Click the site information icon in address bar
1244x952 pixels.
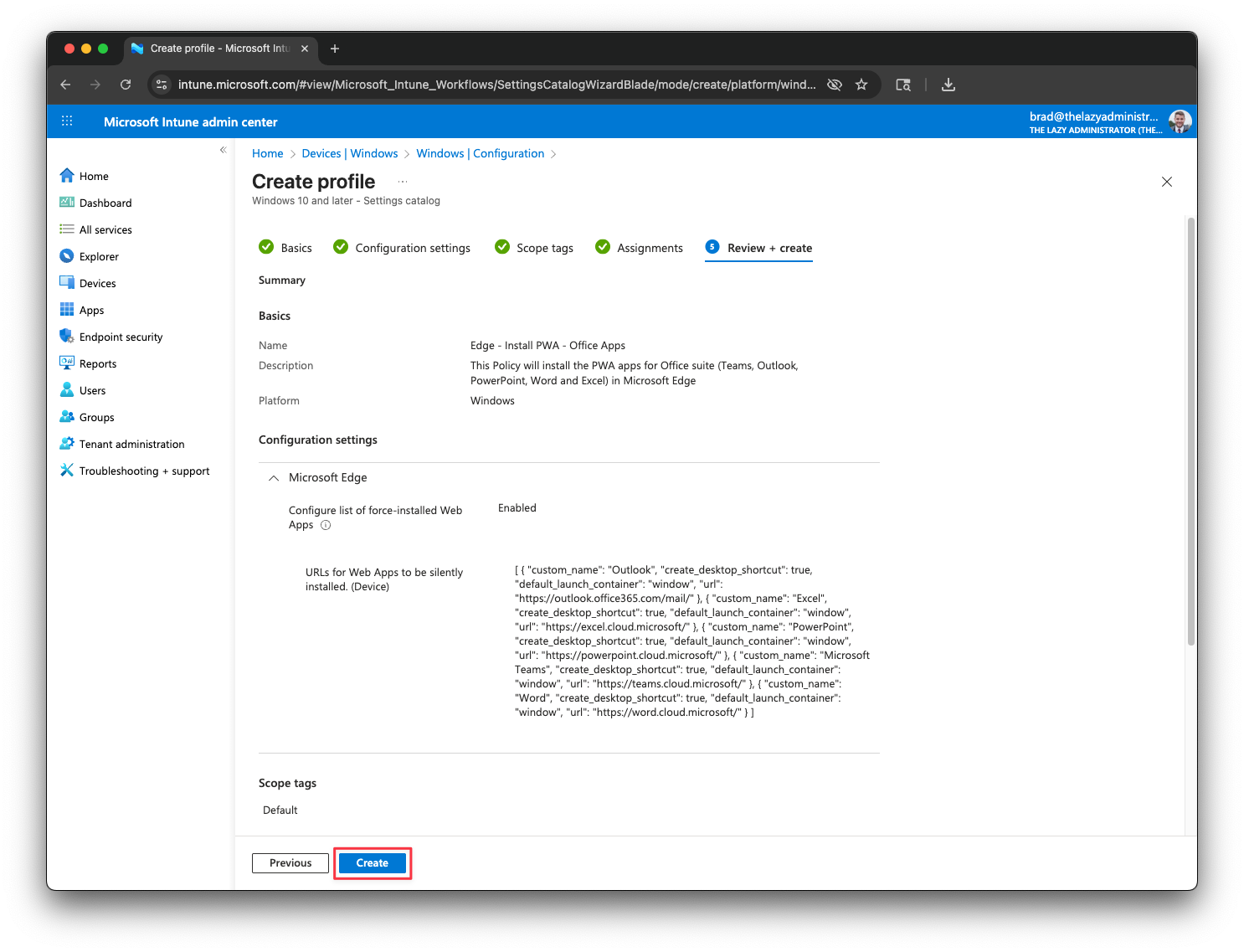[162, 85]
